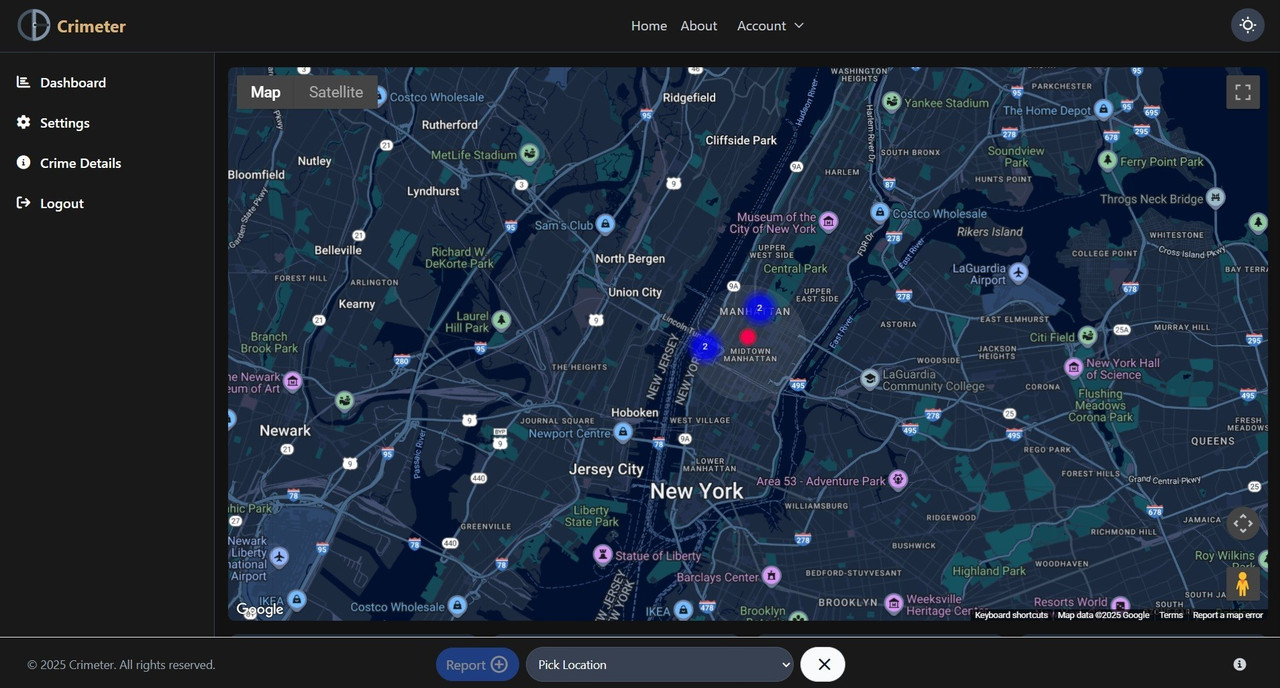
Task: Click the Google logo on the map
Action: [x=260, y=609]
